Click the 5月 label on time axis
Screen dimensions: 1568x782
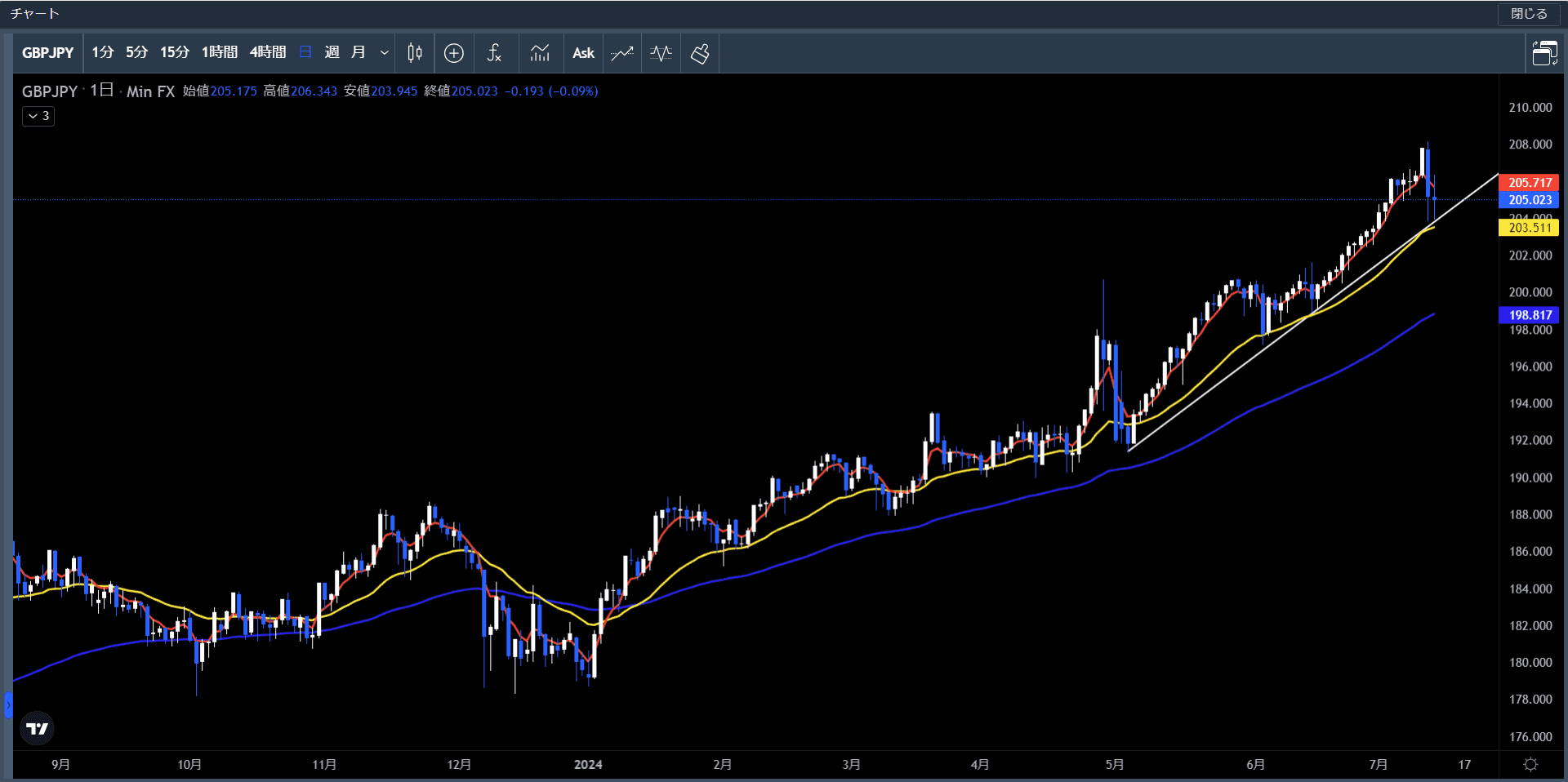tap(1115, 765)
